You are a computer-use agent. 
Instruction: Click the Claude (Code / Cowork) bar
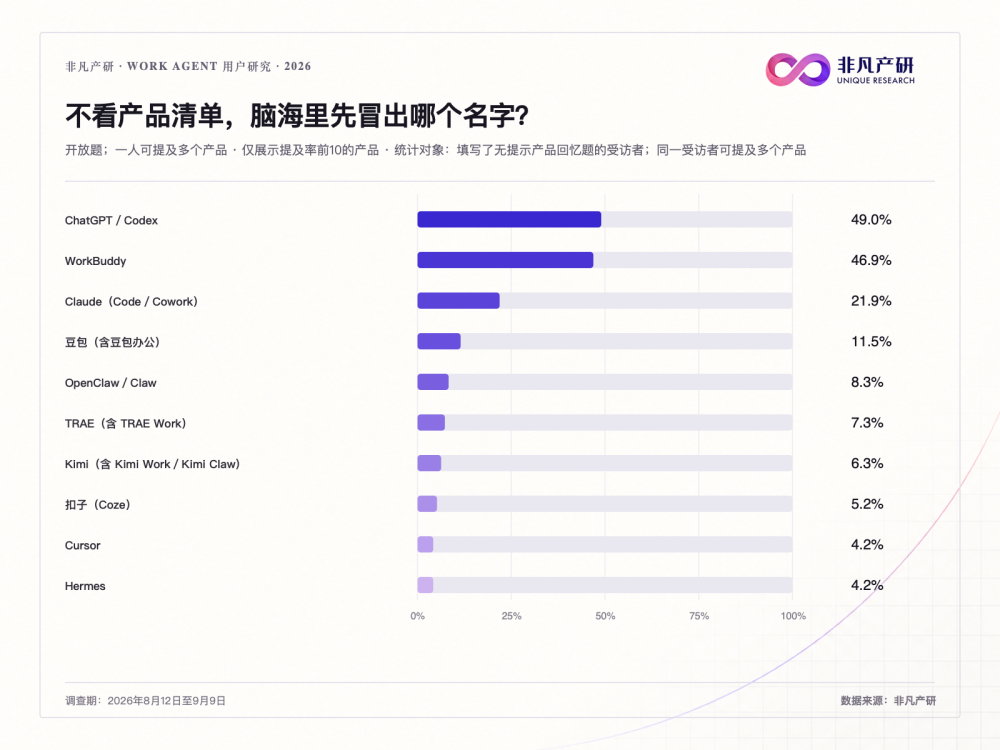click(459, 300)
